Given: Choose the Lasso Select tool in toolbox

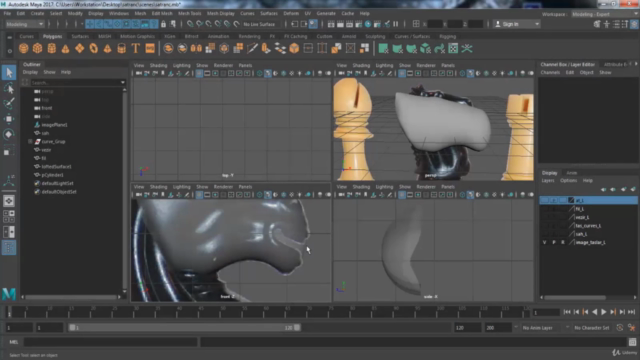Looking at the screenshot, I should coord(9,88).
